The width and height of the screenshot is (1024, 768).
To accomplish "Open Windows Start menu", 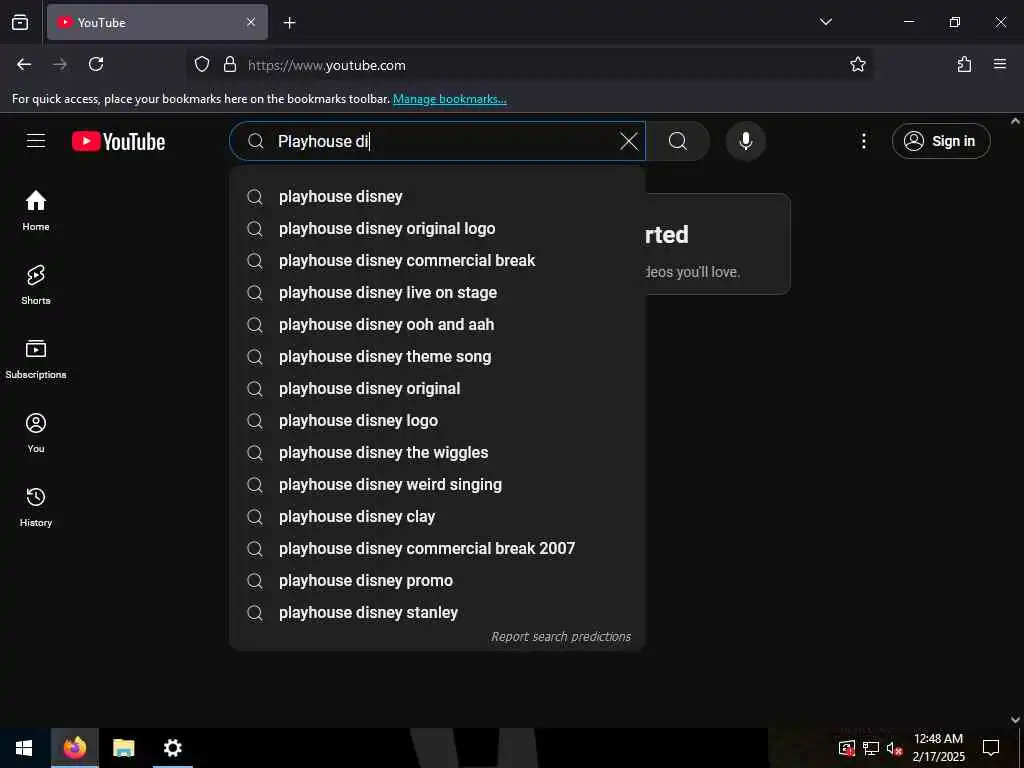I will tap(24, 748).
